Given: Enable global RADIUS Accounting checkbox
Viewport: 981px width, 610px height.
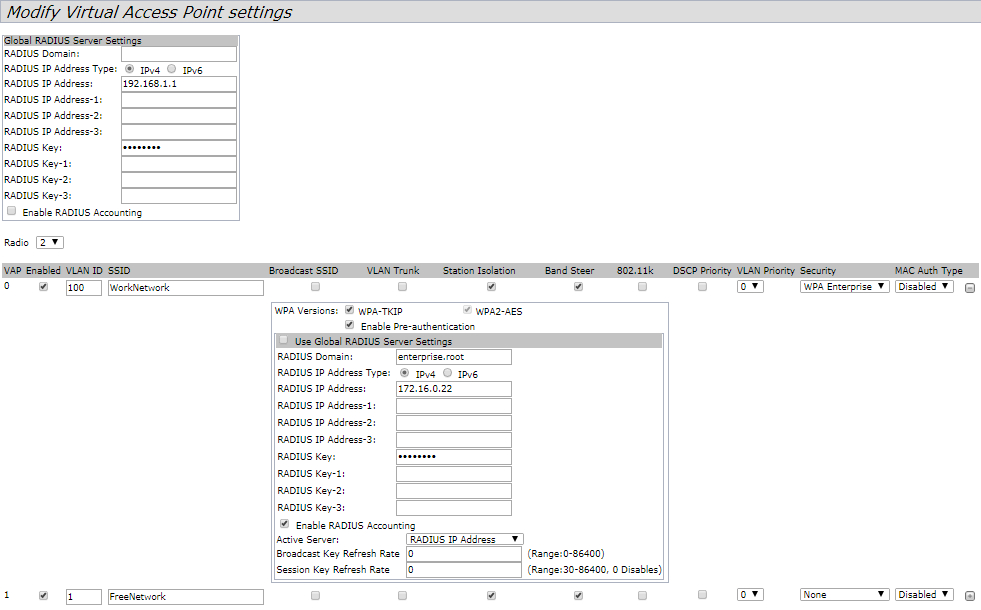Looking at the screenshot, I should (11, 211).
